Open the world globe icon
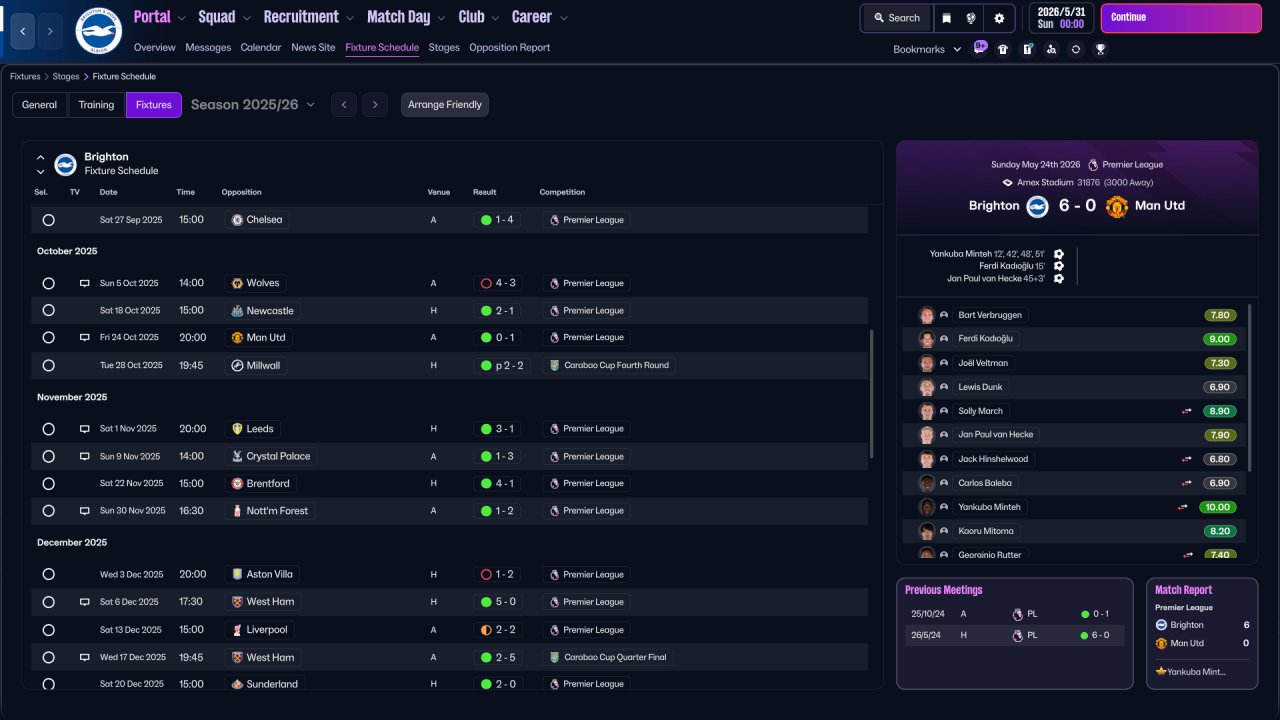 tap(971, 18)
